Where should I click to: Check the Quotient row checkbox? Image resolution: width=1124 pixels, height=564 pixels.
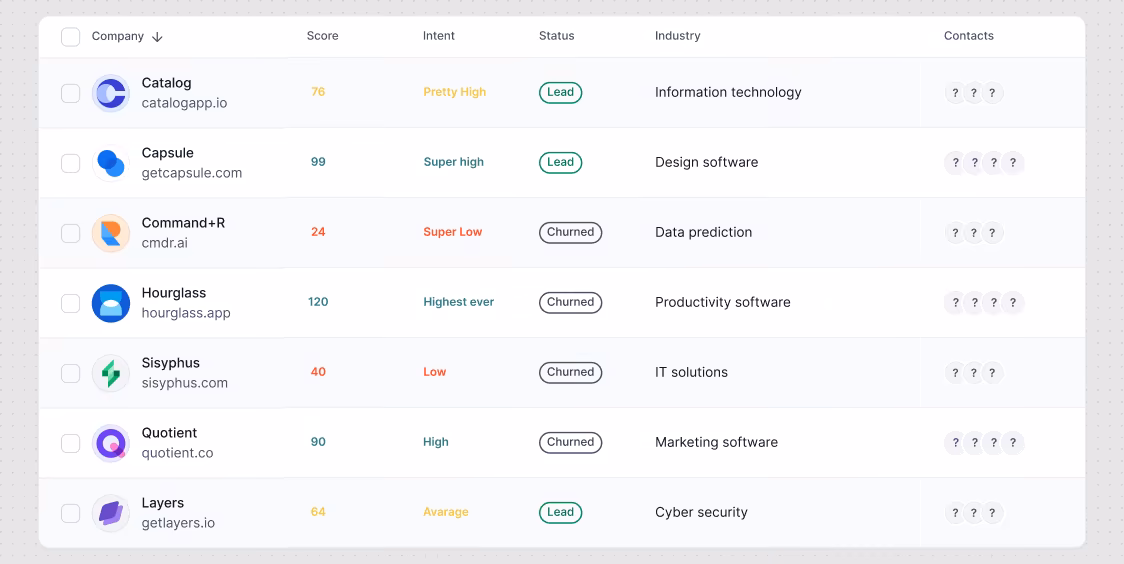coord(70,443)
